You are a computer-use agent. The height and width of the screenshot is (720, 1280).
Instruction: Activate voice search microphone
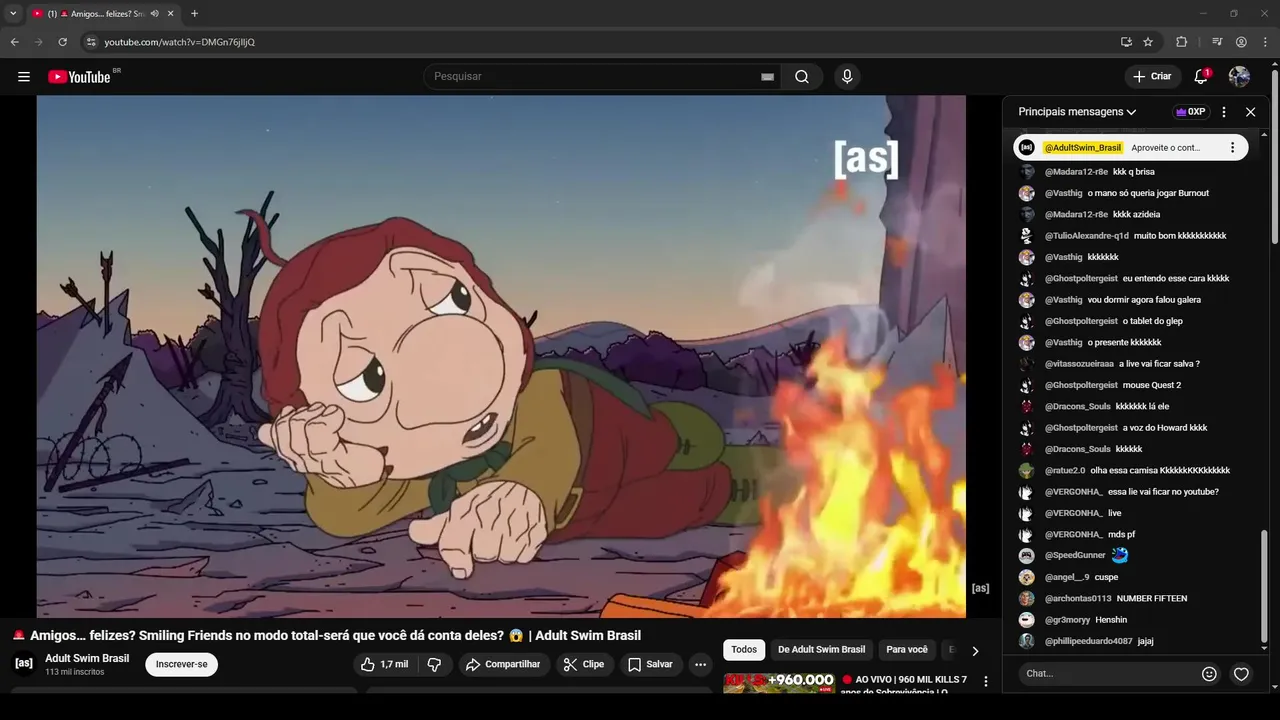pos(847,77)
